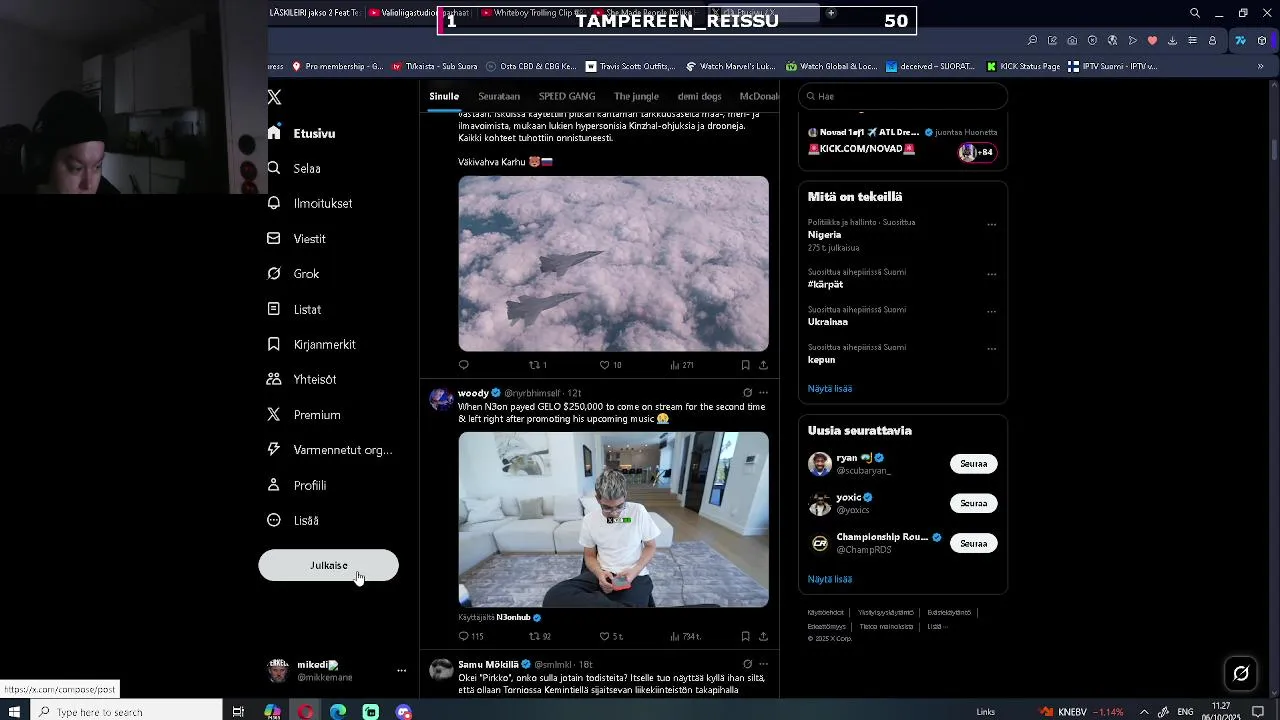The image size is (1280, 720).
Task: Open the Nigeria trending topic
Action: [824, 235]
